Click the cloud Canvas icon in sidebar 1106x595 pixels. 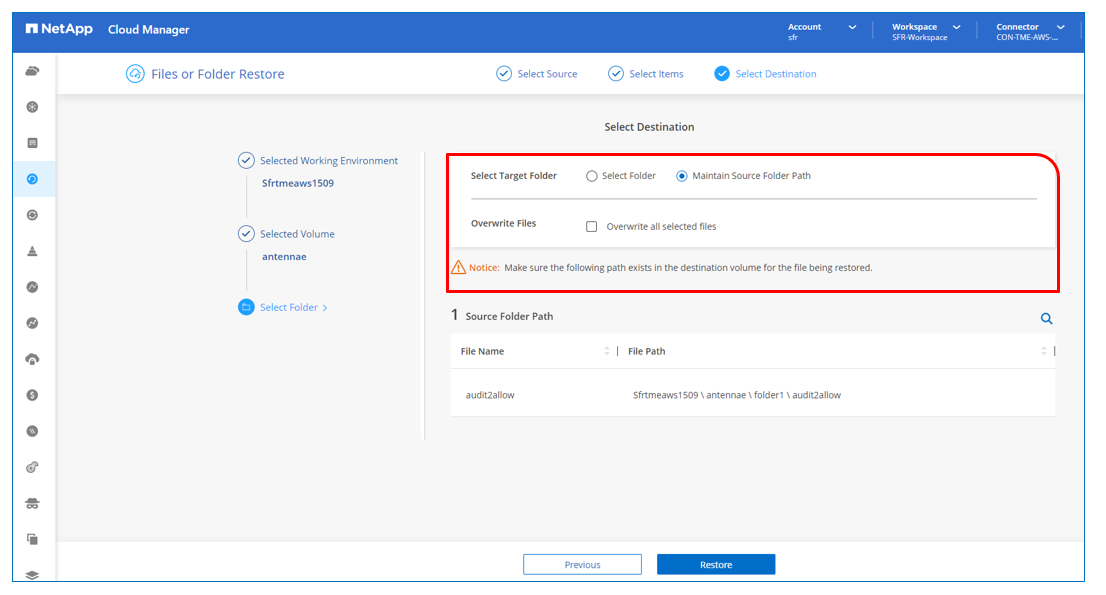click(x=32, y=71)
